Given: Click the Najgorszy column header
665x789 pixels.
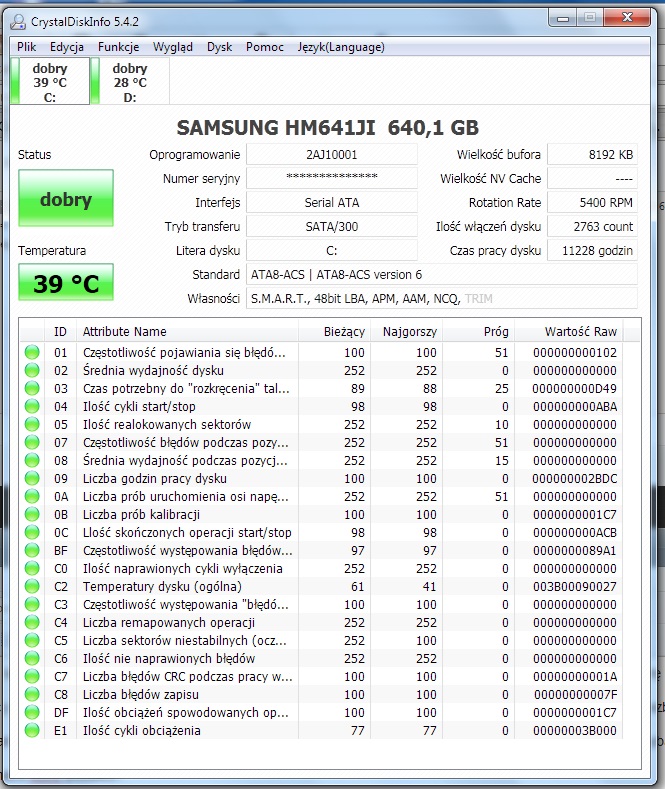Looking at the screenshot, I should click(x=406, y=332).
